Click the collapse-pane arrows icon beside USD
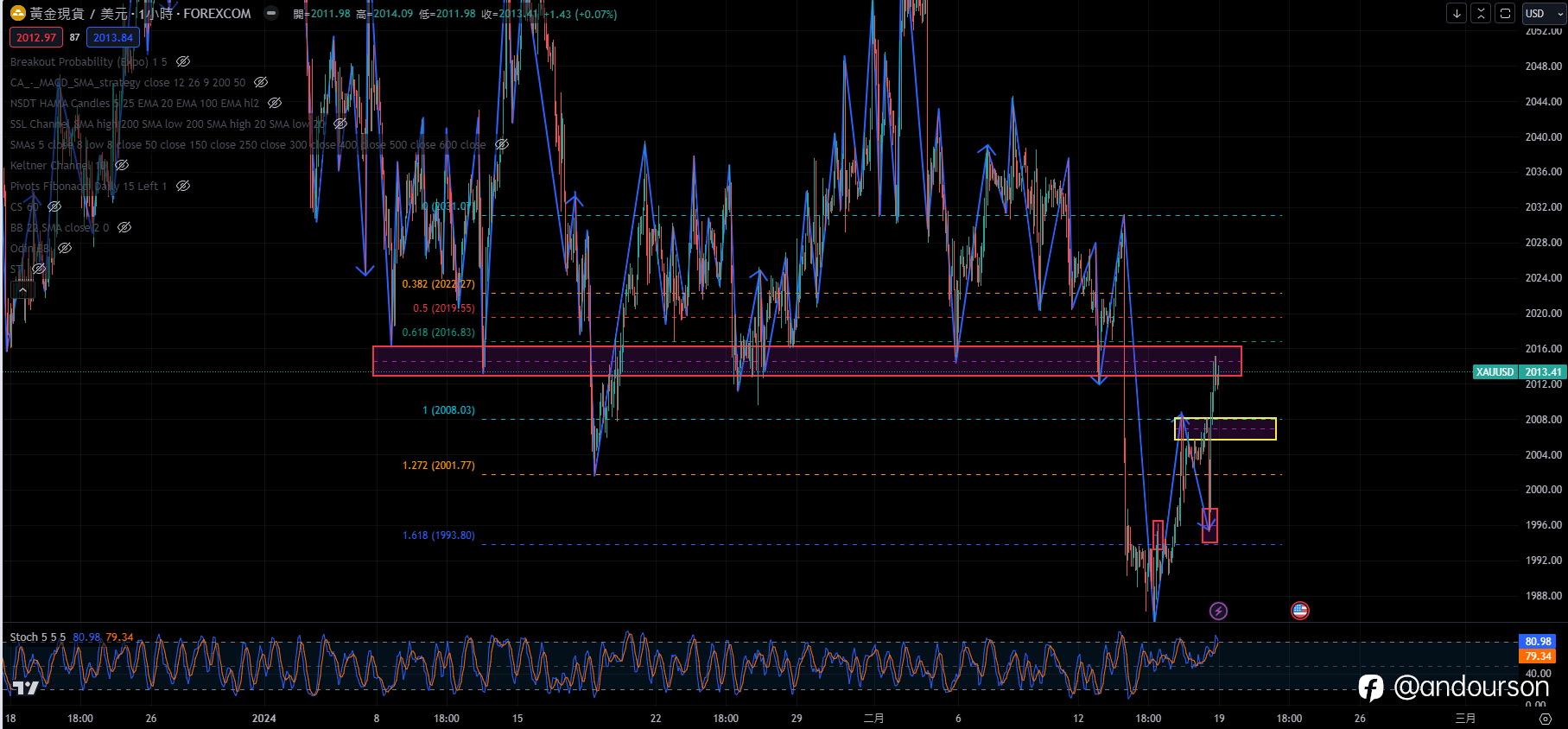The height and width of the screenshot is (729, 1568). (x=1481, y=13)
